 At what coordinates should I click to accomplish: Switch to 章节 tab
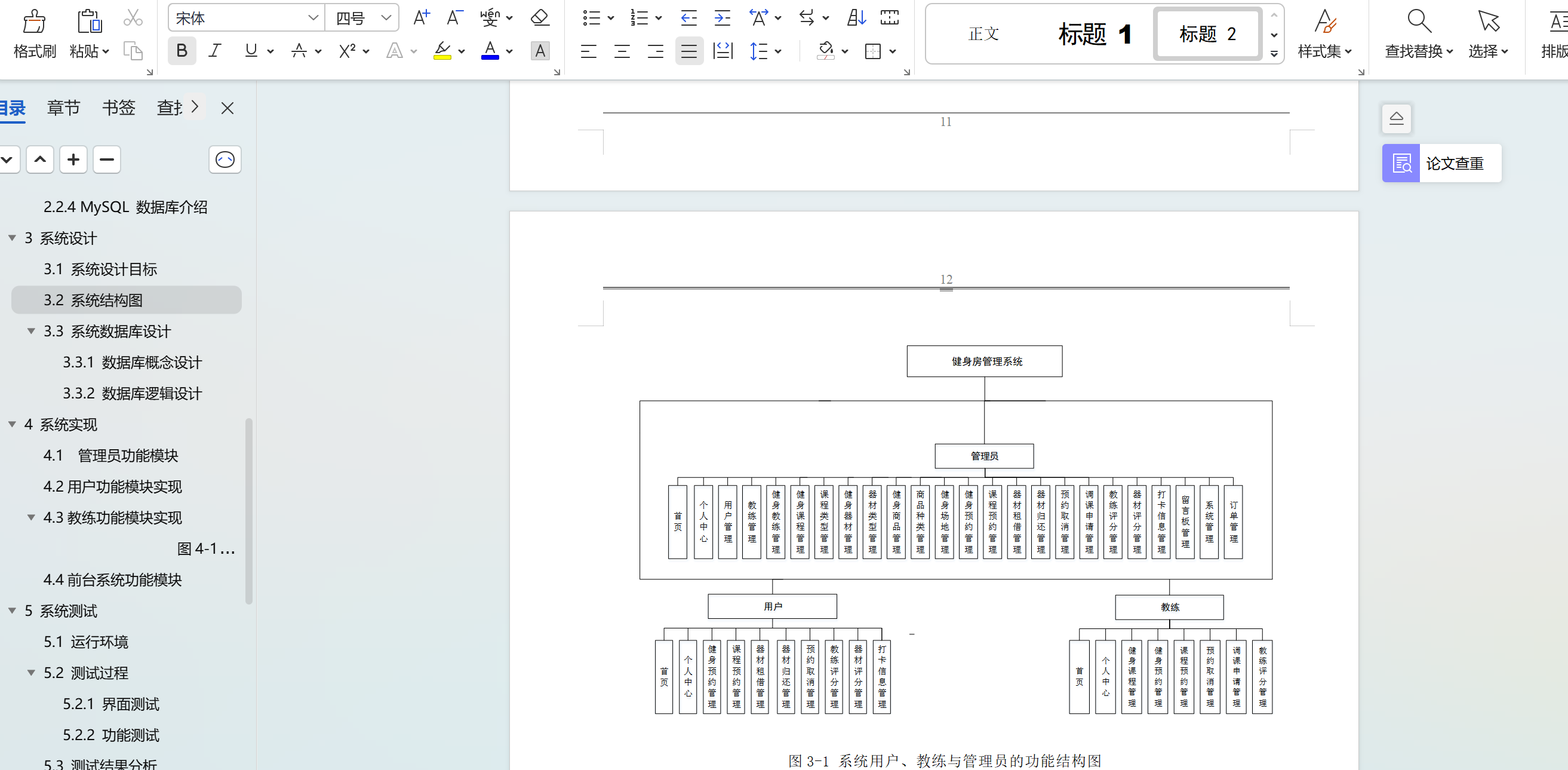coord(64,108)
